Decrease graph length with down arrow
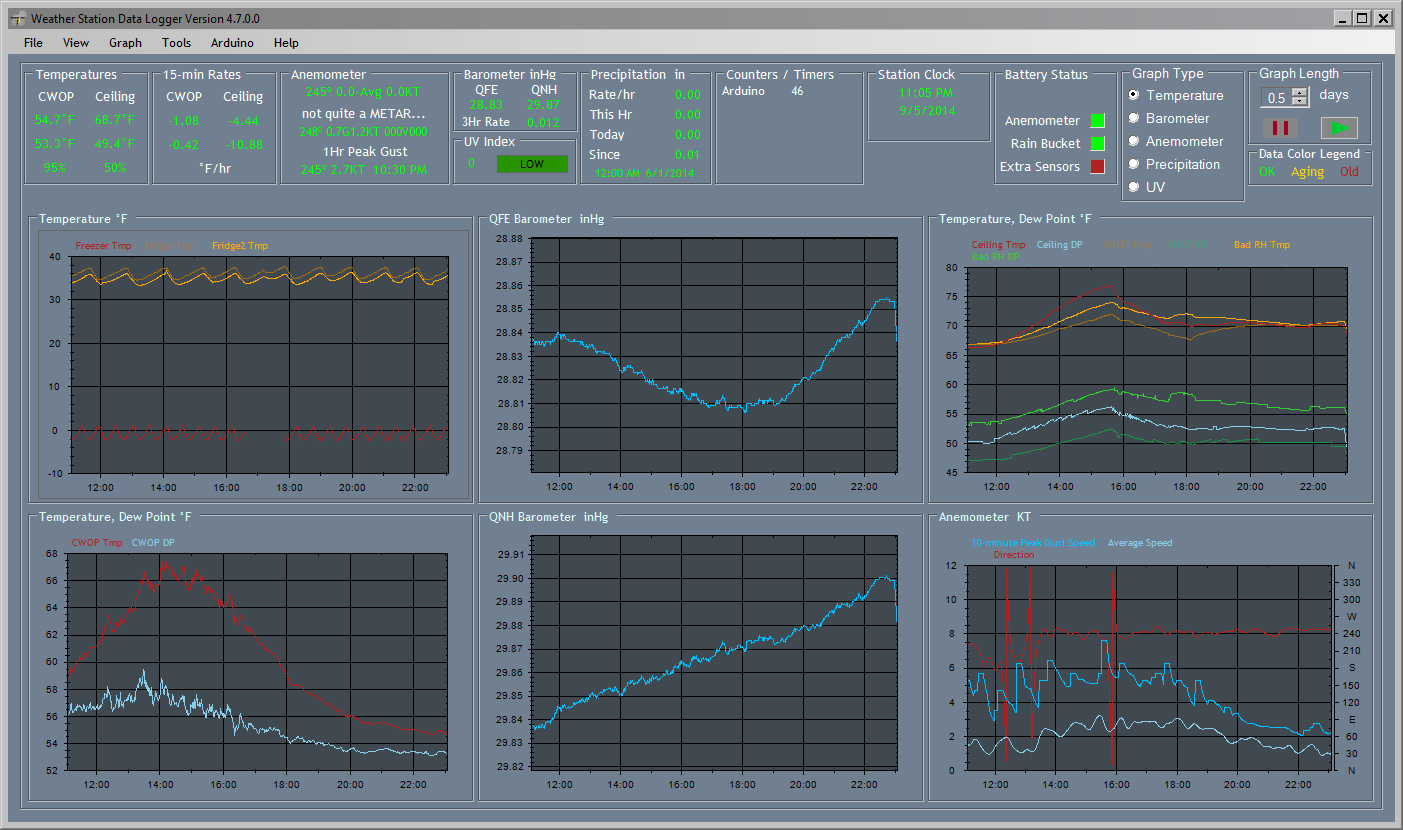 [x=1300, y=102]
